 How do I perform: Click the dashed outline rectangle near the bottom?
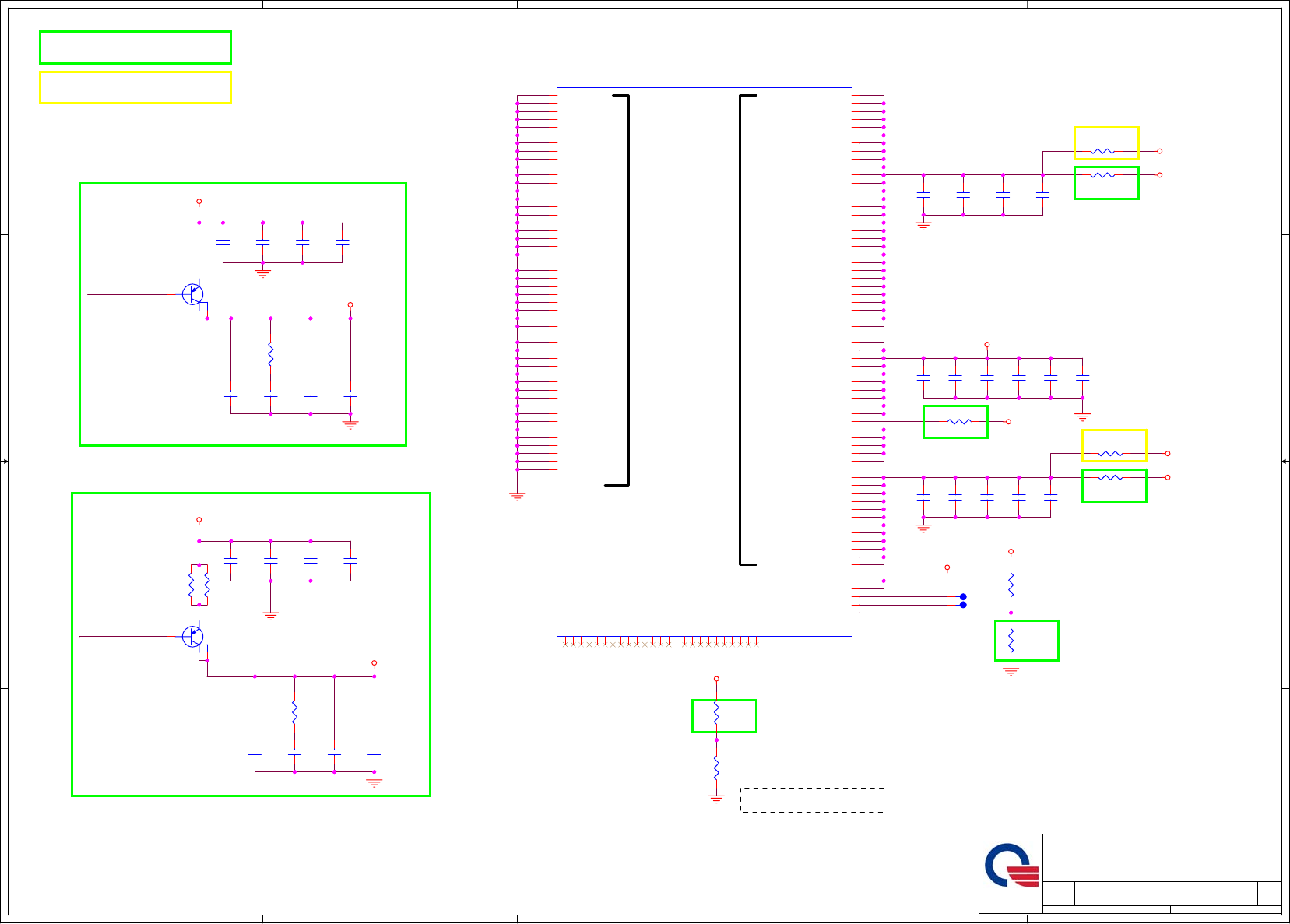pos(812,800)
